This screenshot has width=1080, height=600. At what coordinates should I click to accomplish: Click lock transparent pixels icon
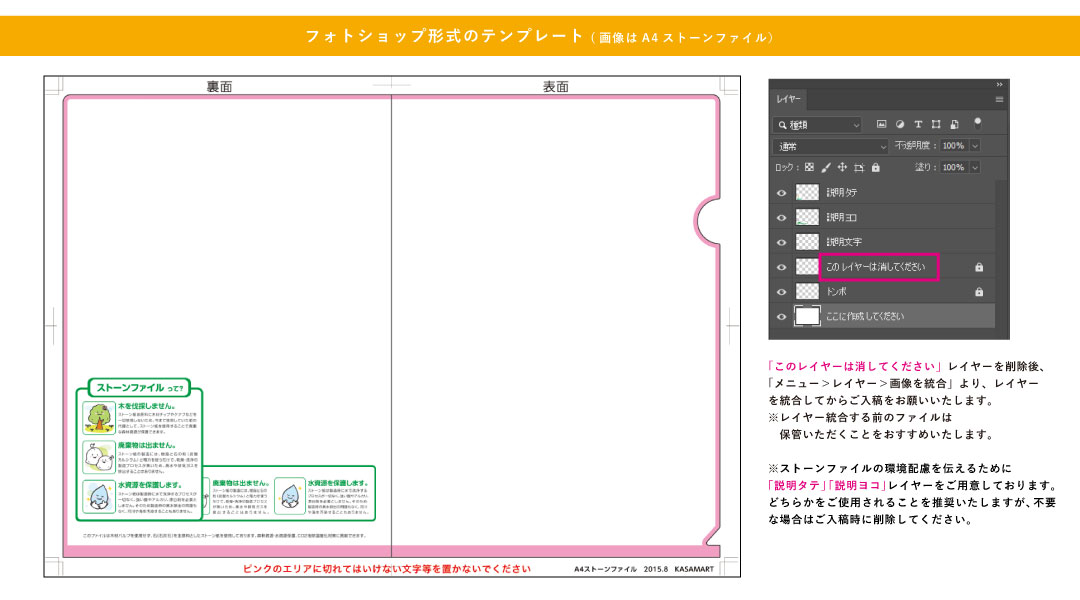tap(810, 168)
